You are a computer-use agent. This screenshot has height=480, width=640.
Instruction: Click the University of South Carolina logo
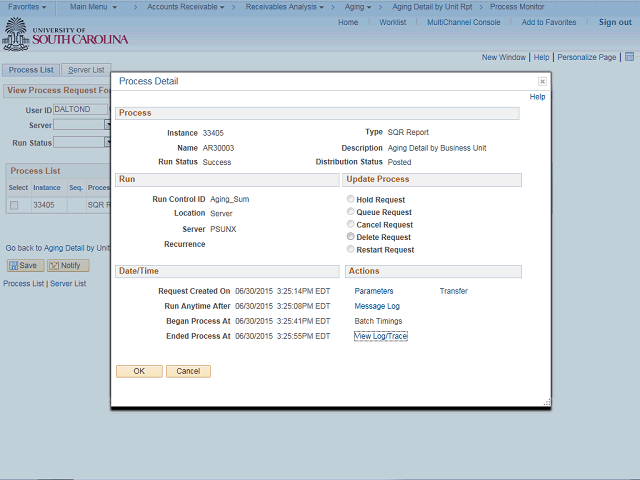pos(66,36)
